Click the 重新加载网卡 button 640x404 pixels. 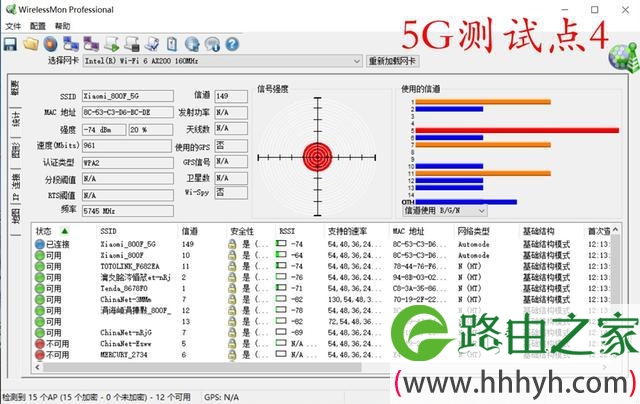[392, 61]
